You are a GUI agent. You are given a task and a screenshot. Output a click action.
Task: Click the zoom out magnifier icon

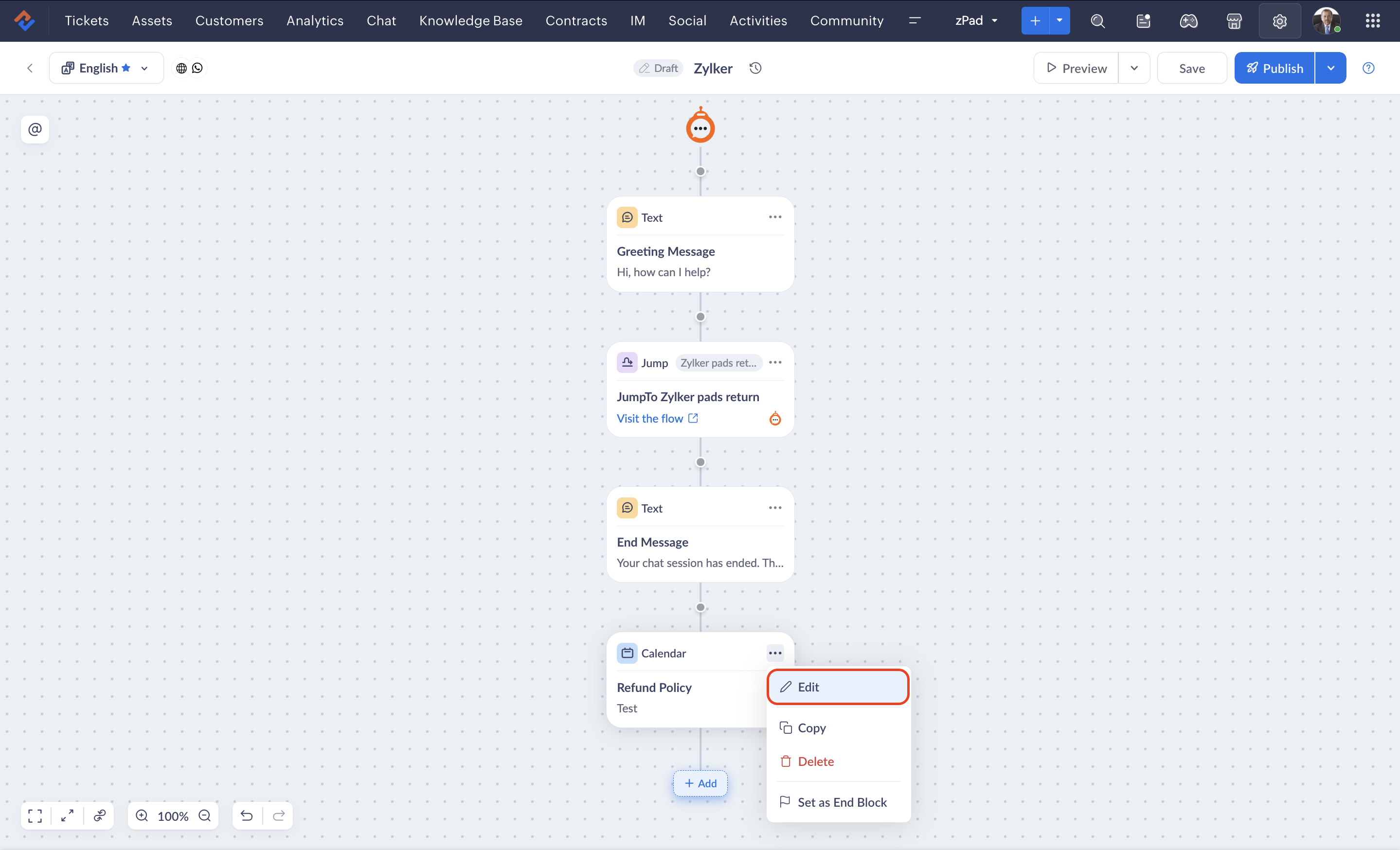[204, 816]
